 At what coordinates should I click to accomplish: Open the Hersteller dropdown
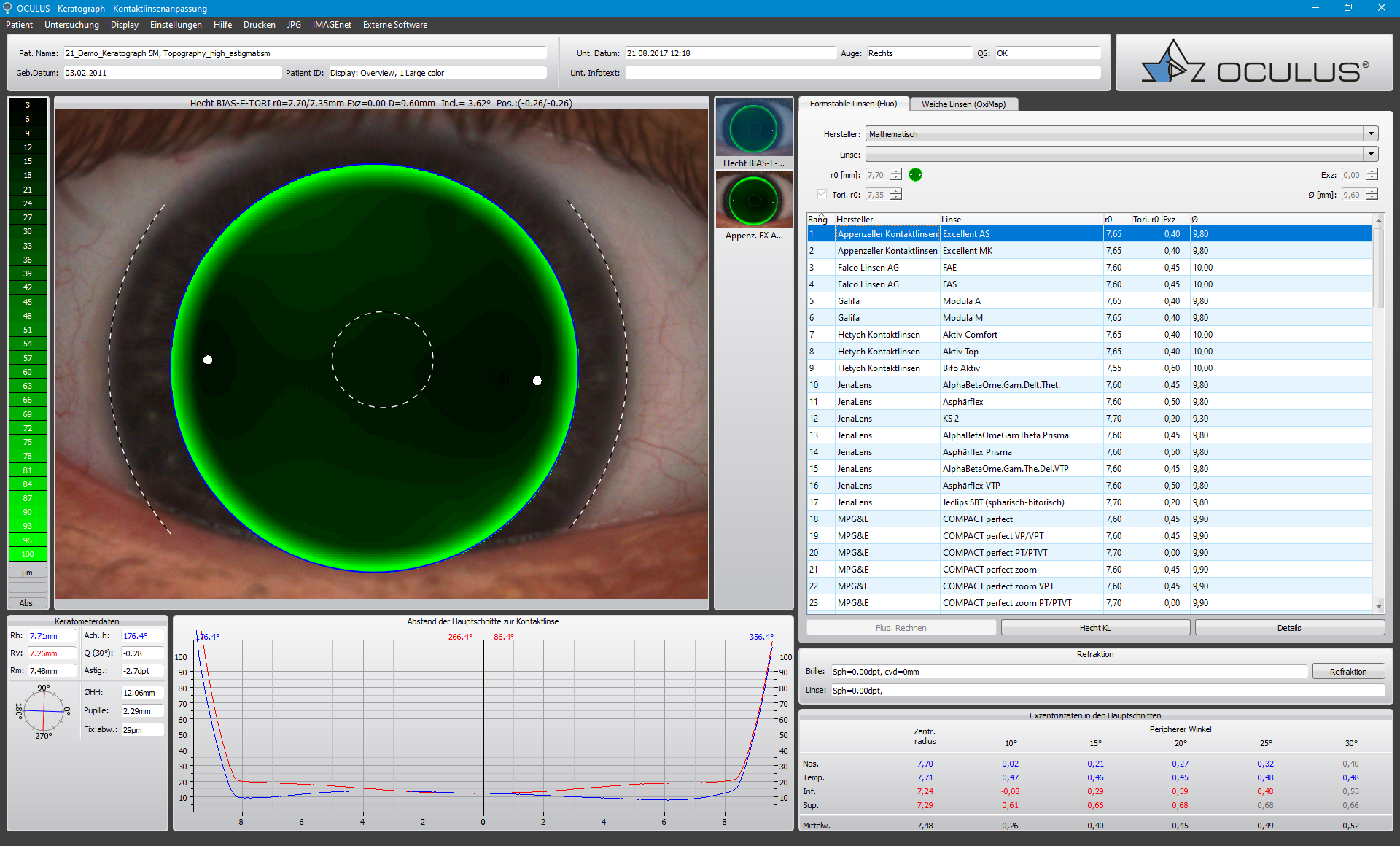[1371, 134]
